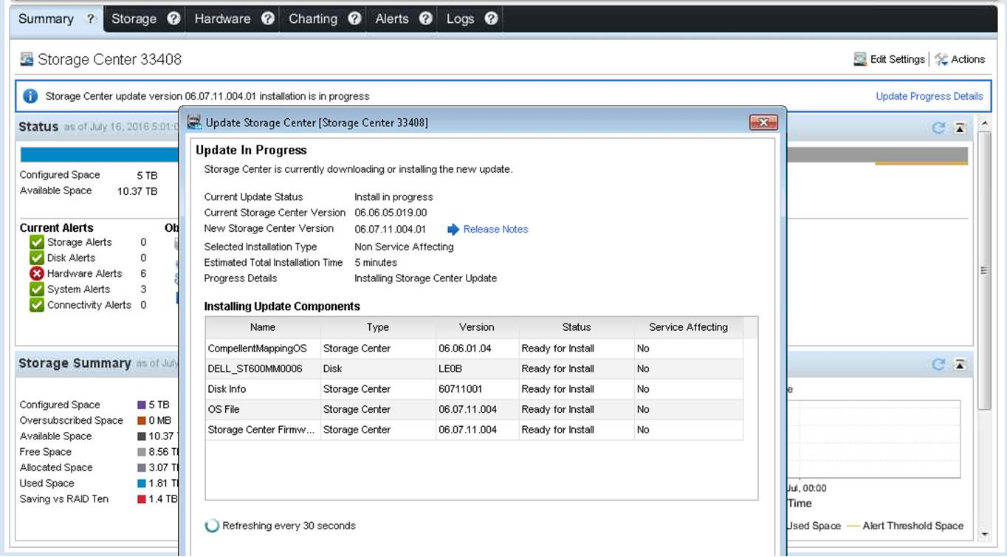Click purple Configured Space color swatch
The width and height of the screenshot is (1007, 557).
pyautogui.click(x=141, y=405)
